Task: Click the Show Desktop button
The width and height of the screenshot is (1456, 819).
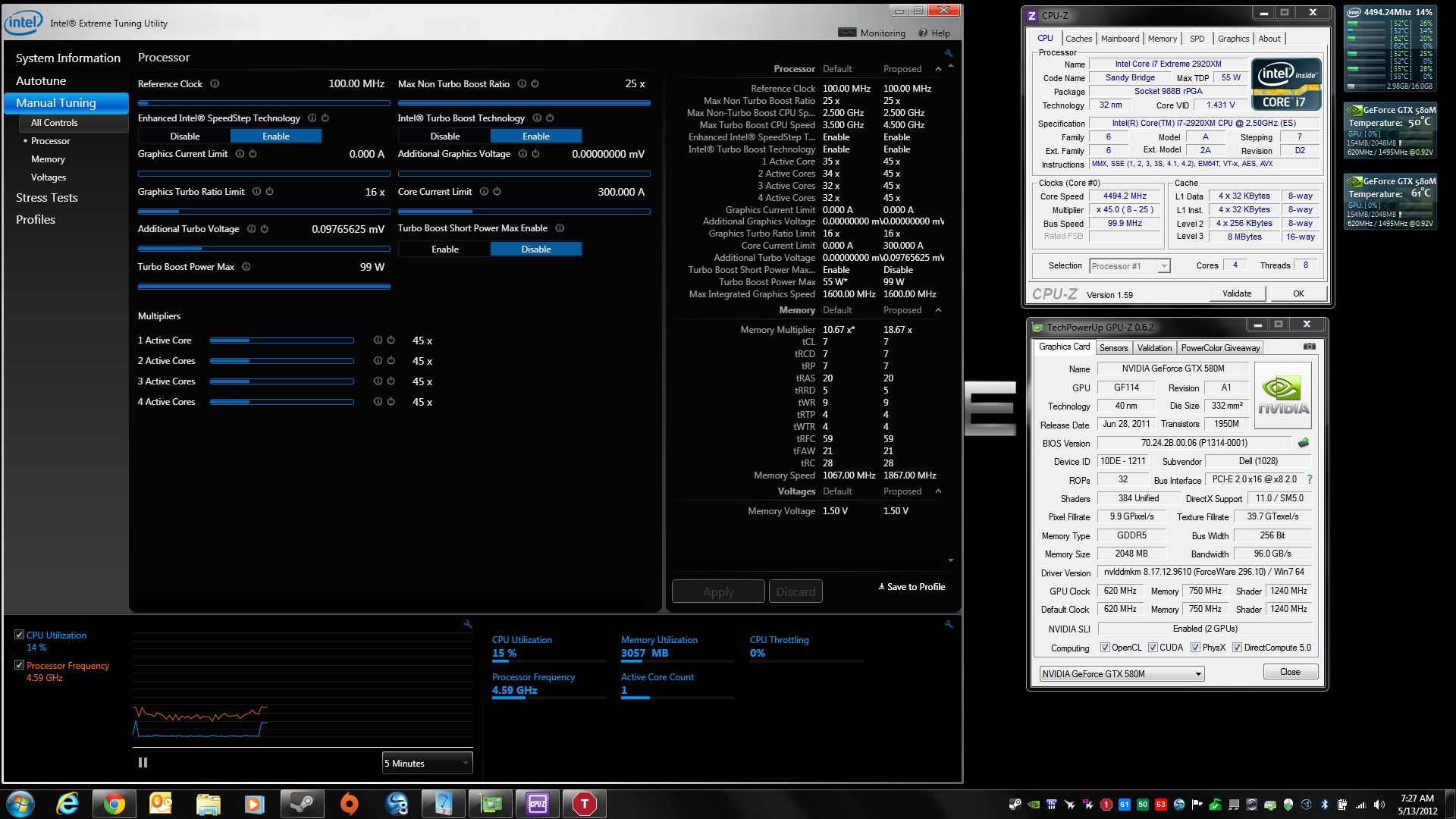Action: (x=1451, y=804)
